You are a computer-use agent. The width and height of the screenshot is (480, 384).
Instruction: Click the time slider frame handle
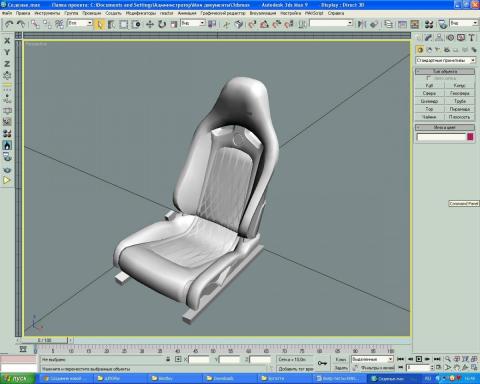45,340
